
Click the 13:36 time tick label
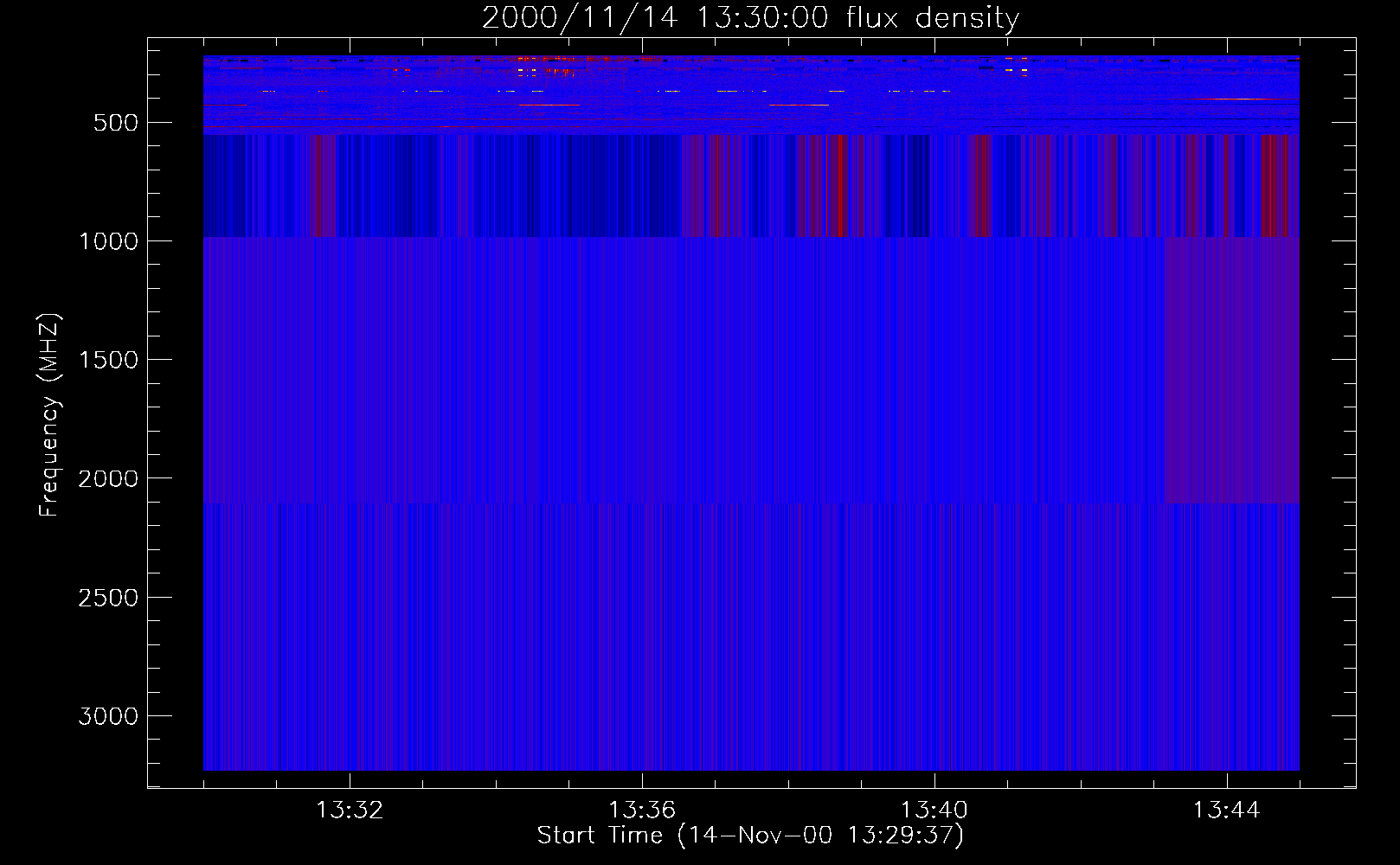pos(642,811)
